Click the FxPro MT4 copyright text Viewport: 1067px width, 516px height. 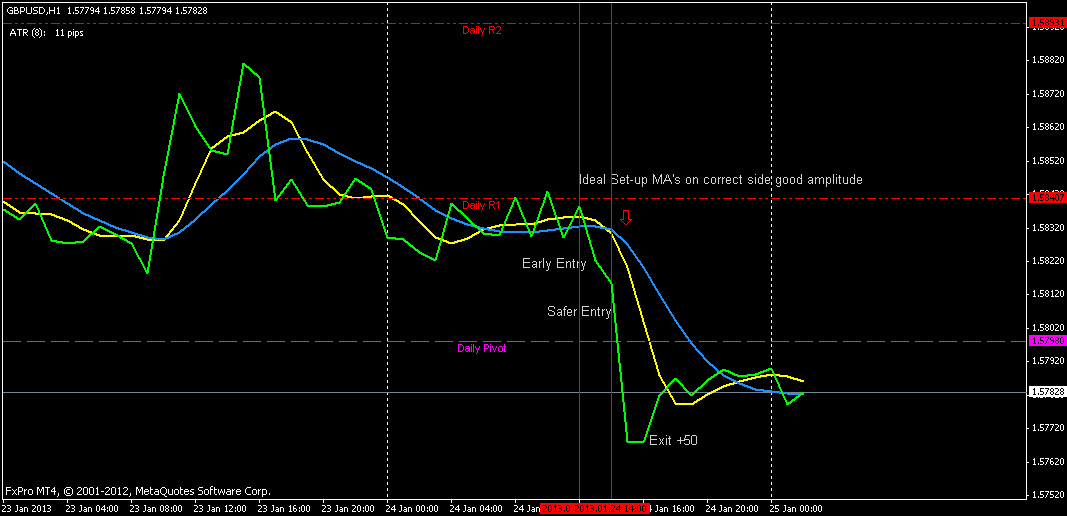[x=137, y=491]
